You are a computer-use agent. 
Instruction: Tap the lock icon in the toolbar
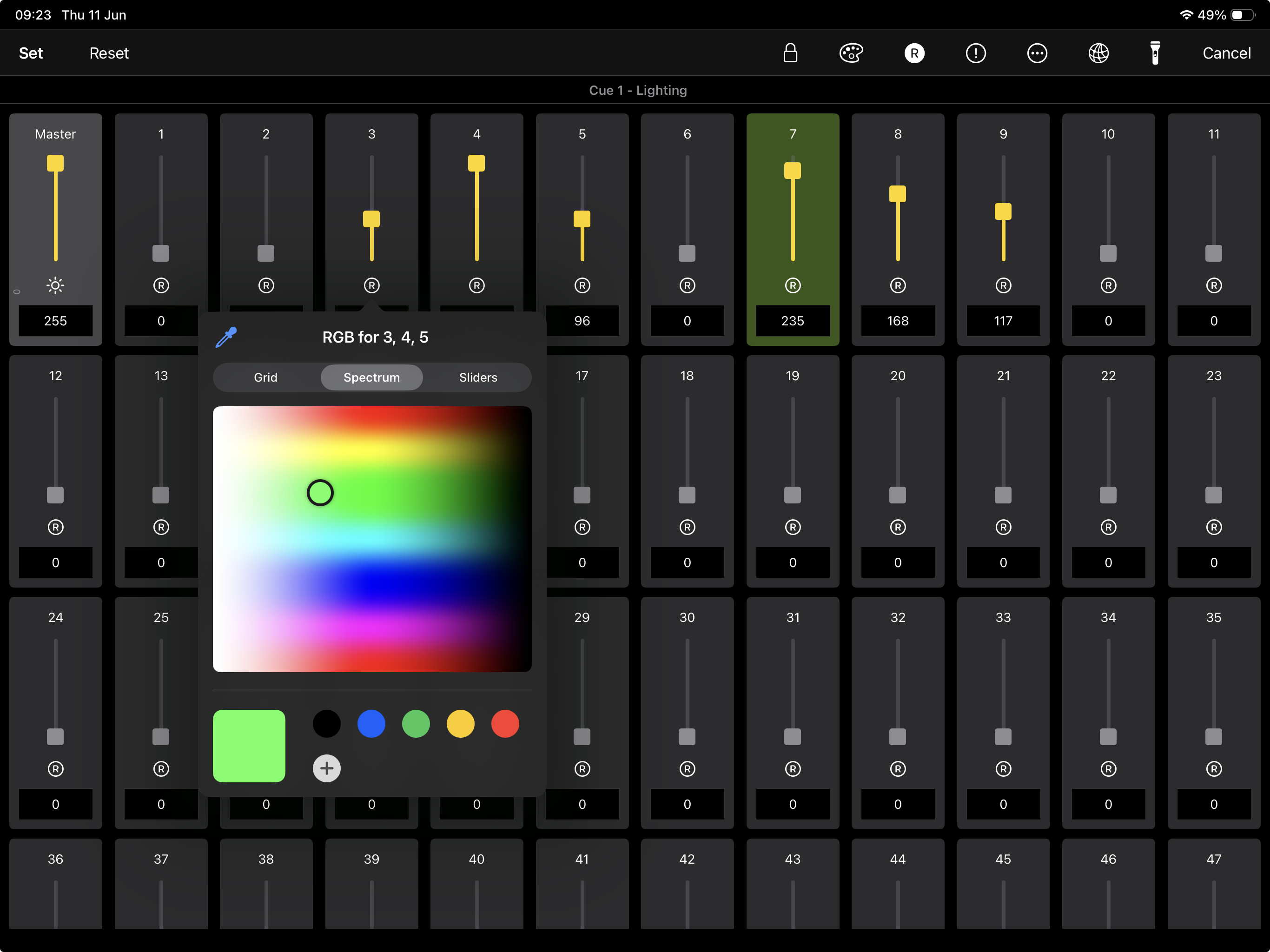[790, 53]
